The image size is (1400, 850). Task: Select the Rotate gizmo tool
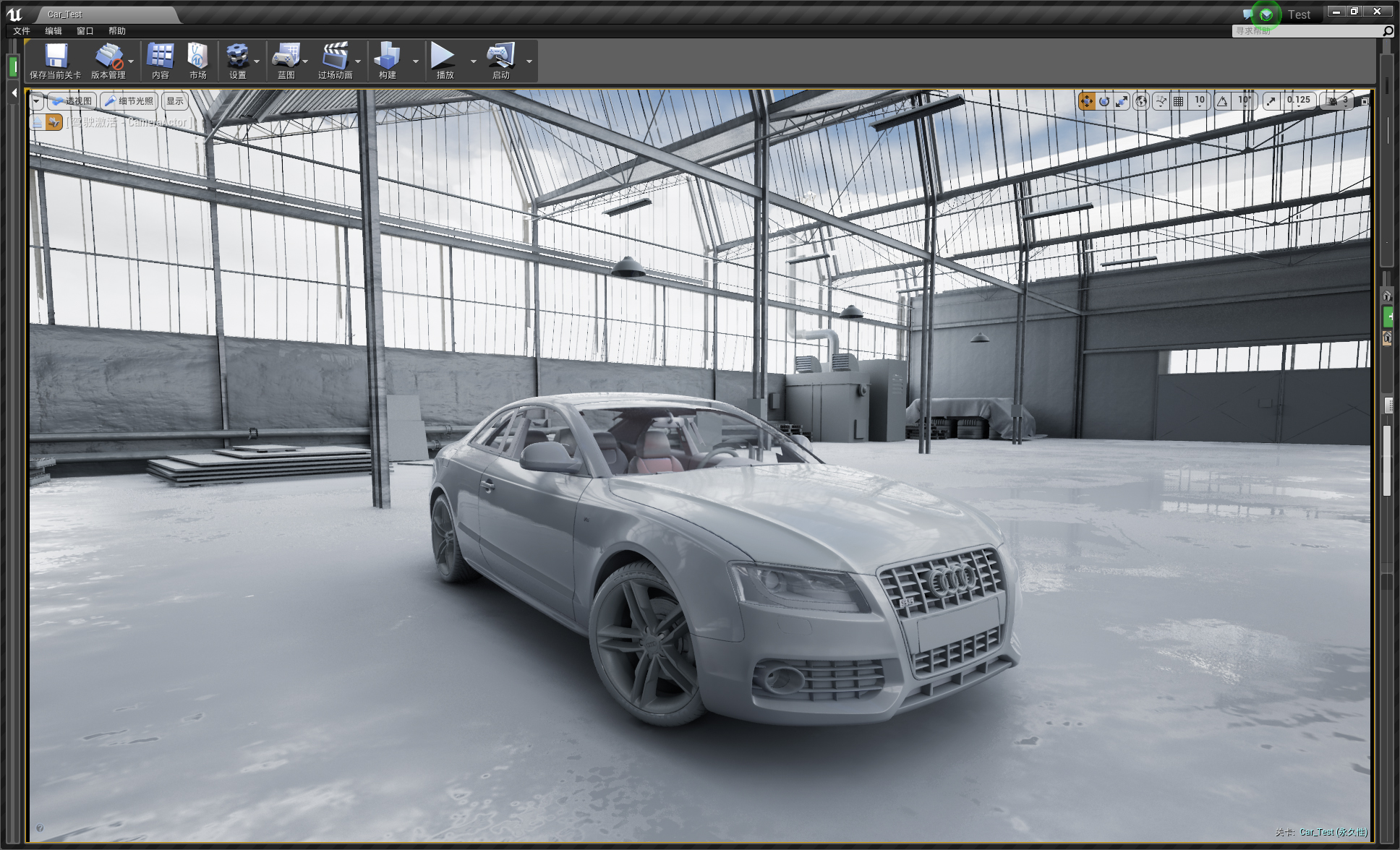pos(1104,101)
